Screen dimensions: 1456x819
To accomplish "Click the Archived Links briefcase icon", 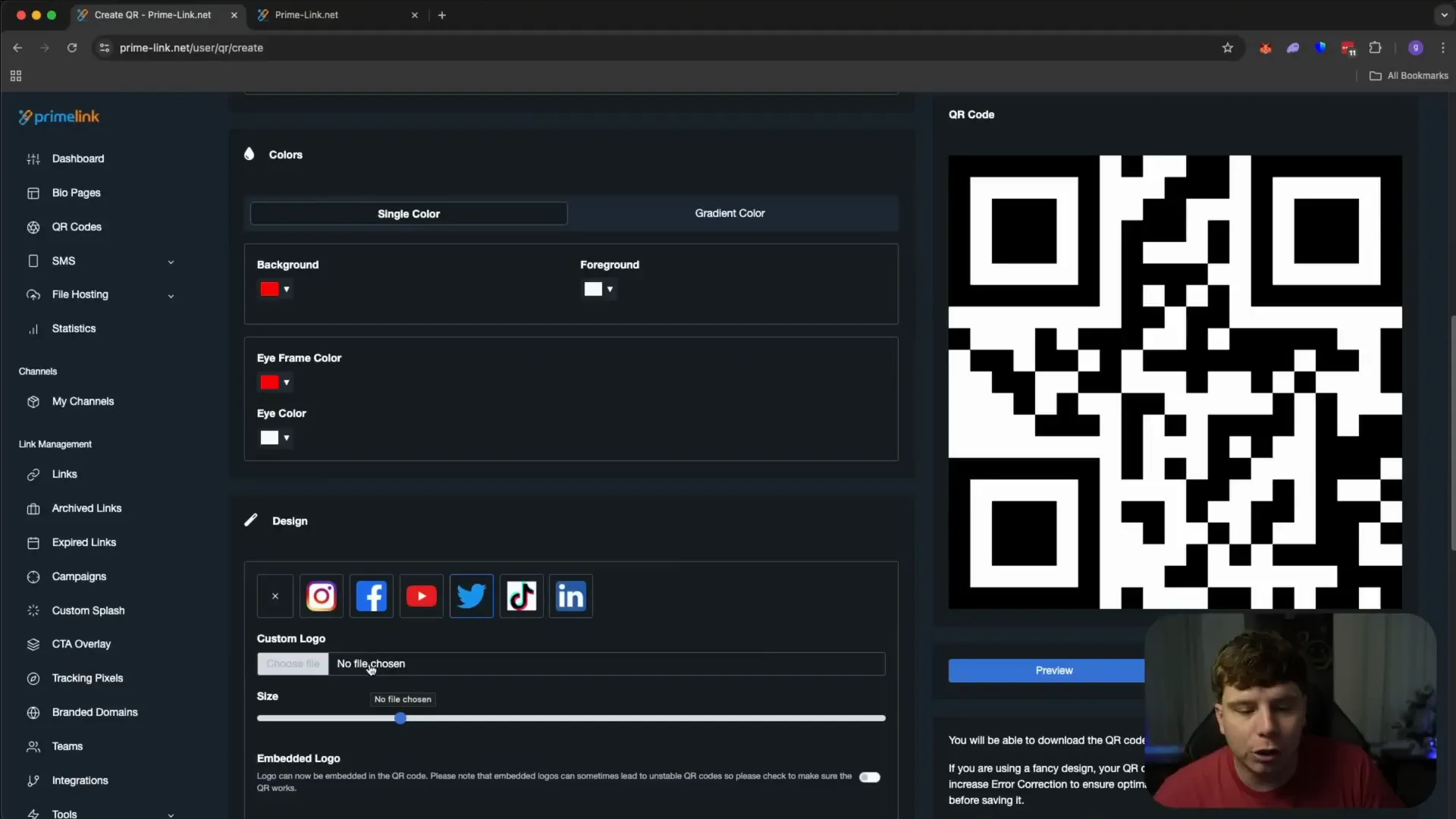I will click(33, 508).
